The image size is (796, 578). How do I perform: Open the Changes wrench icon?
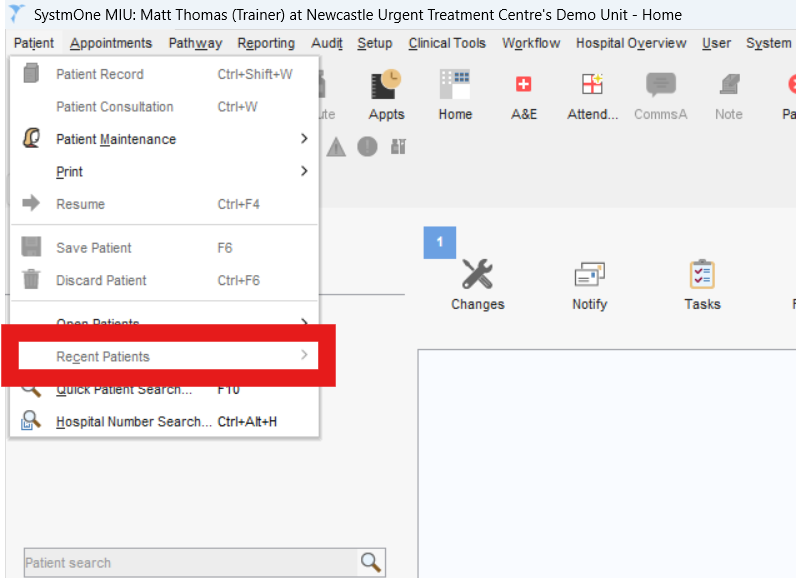477,284
